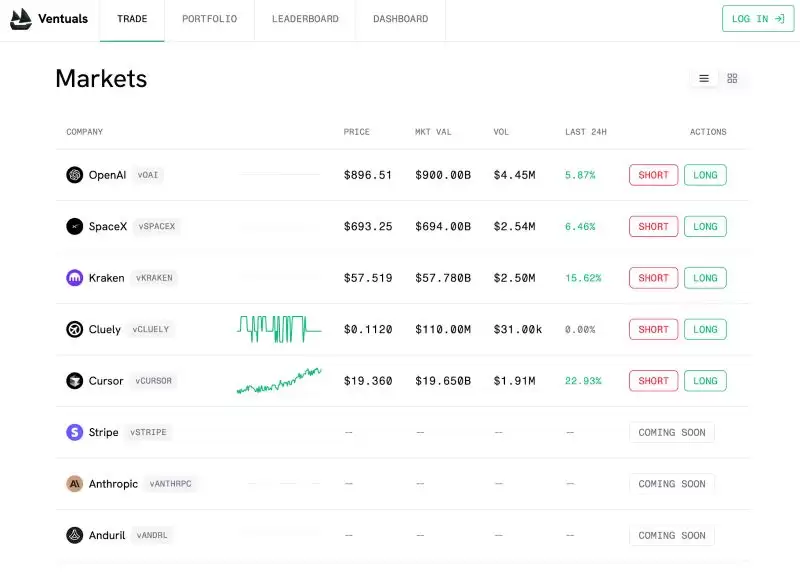Click the vKRAKEN ticker tag

click(154, 278)
